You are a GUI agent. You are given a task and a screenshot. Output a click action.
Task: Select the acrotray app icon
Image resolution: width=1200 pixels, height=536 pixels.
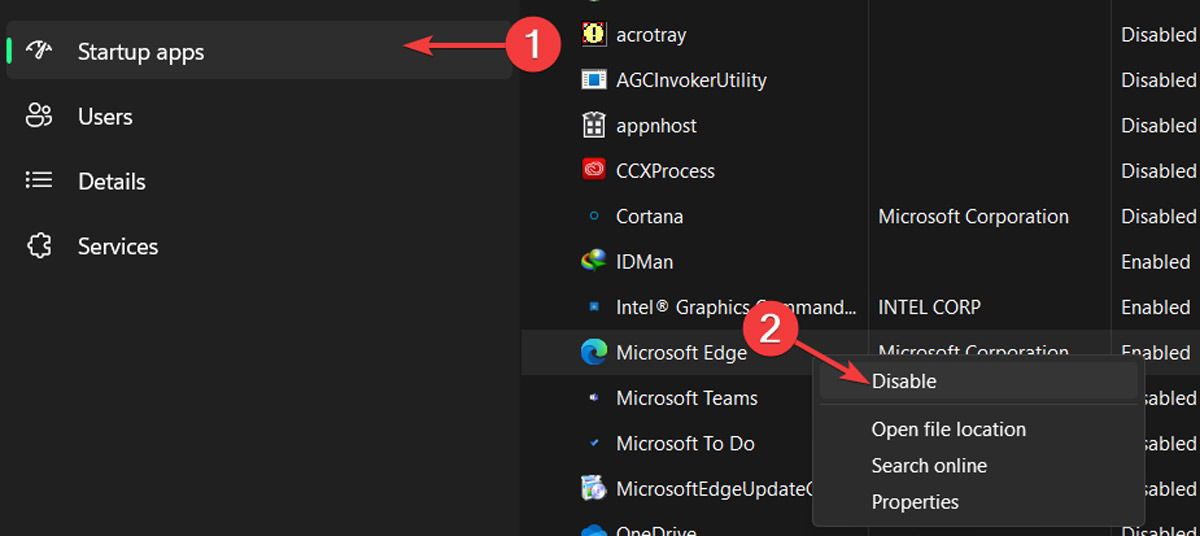[x=594, y=34]
